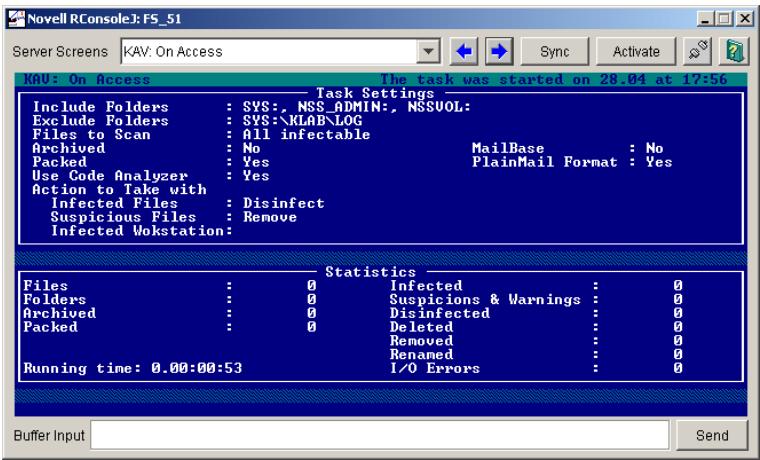This screenshot has width=760, height=460.
Task: Click 'SYS:\KLAB\LOG' exclude folder value
Action: (302, 120)
